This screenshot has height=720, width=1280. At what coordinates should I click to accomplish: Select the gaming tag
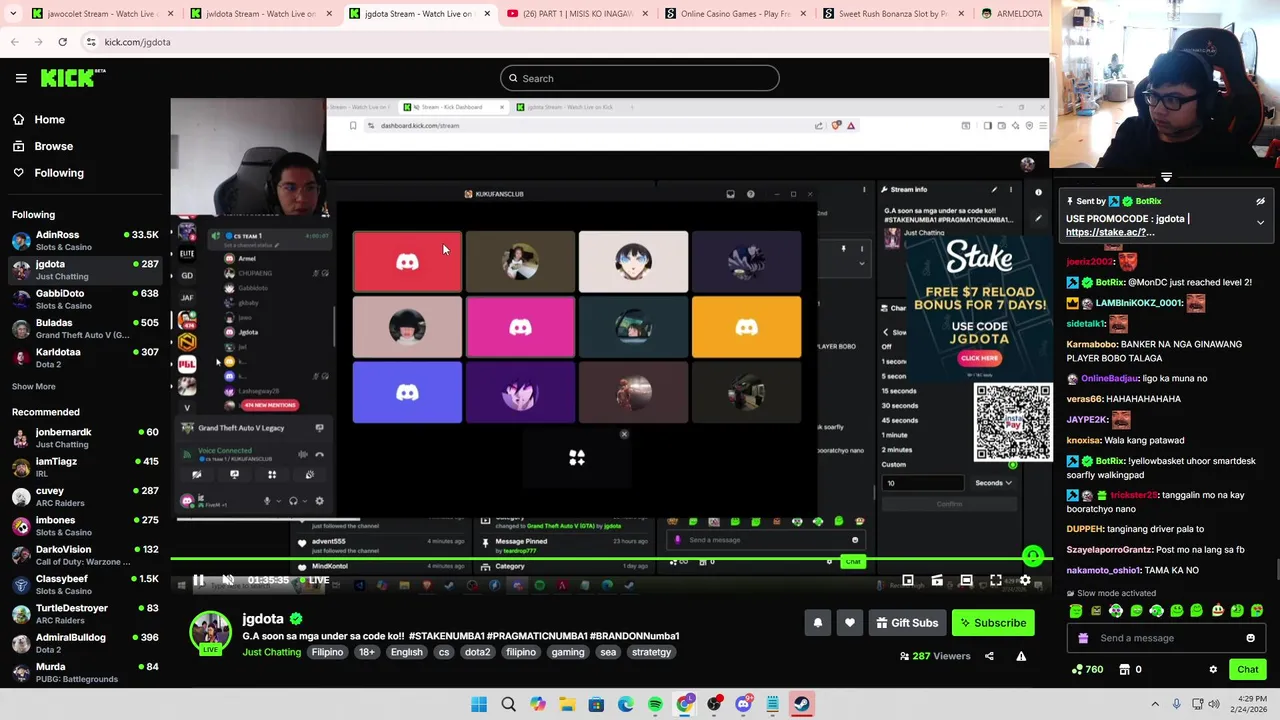[567, 652]
